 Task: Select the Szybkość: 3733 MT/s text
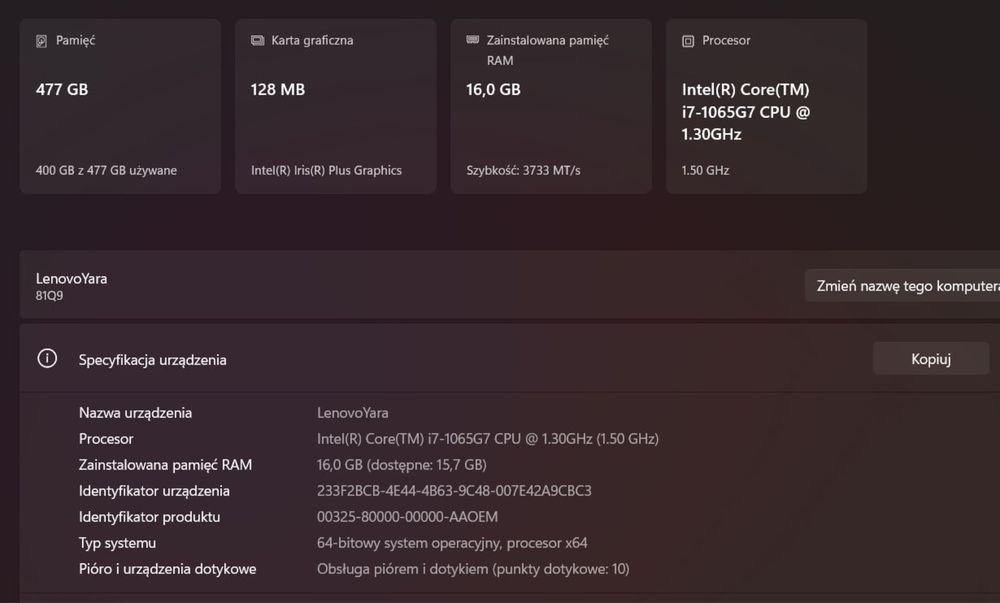point(523,170)
